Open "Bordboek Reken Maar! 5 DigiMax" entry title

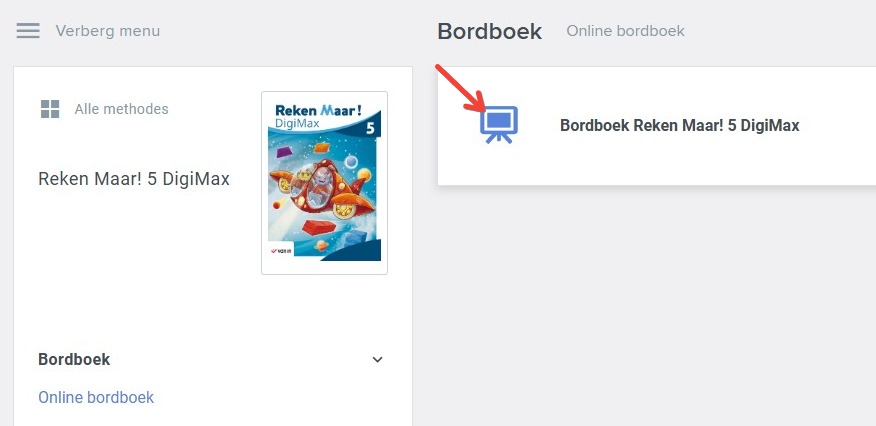679,125
